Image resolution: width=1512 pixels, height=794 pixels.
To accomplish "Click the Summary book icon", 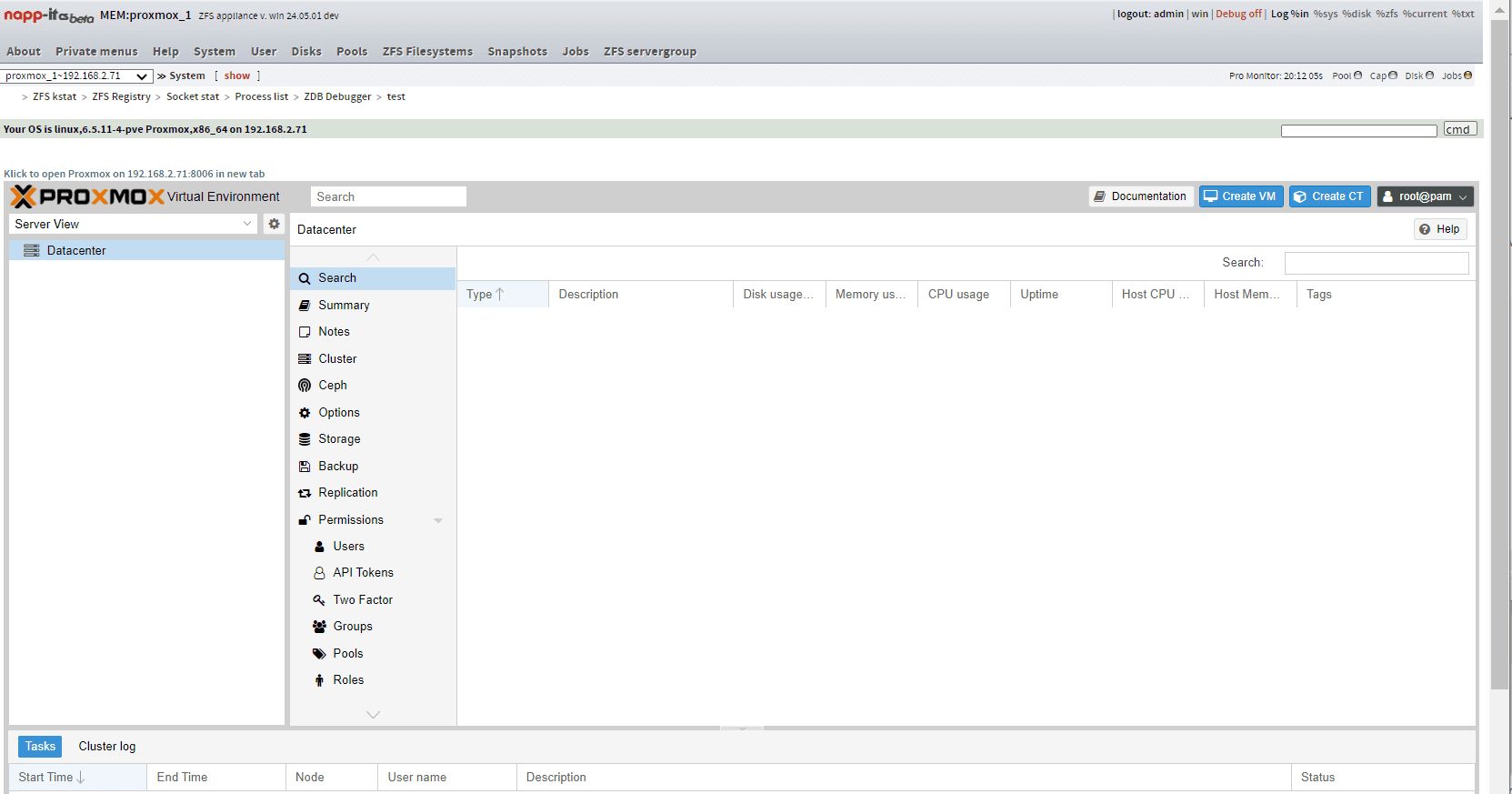I will (305, 306).
